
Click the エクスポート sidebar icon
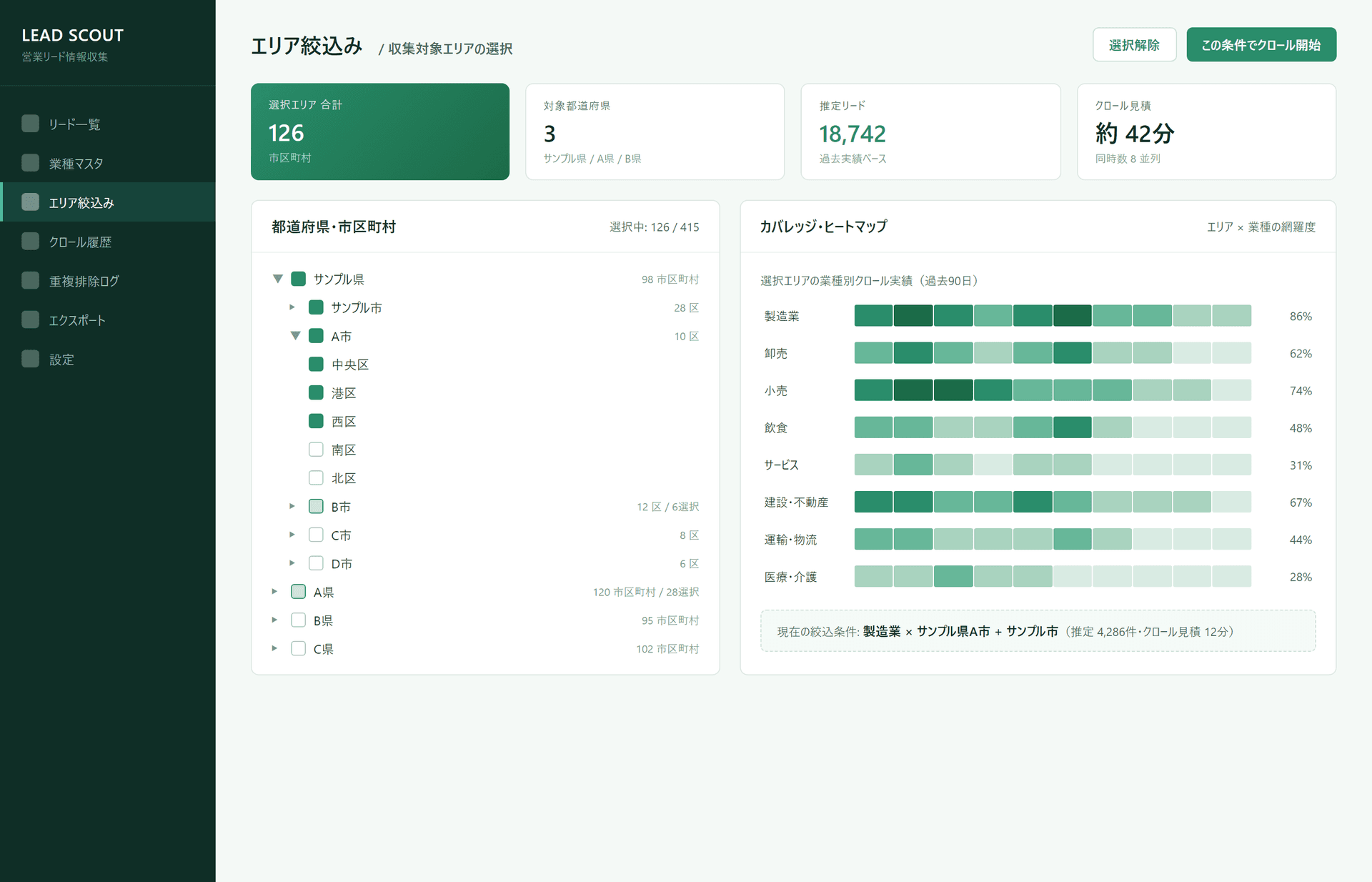click(x=30, y=319)
